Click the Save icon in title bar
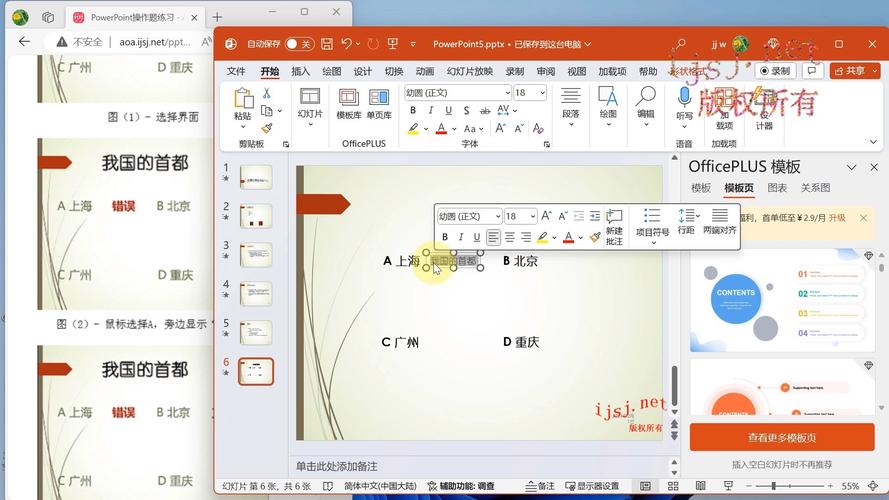The height and width of the screenshot is (500, 889). 327,44
